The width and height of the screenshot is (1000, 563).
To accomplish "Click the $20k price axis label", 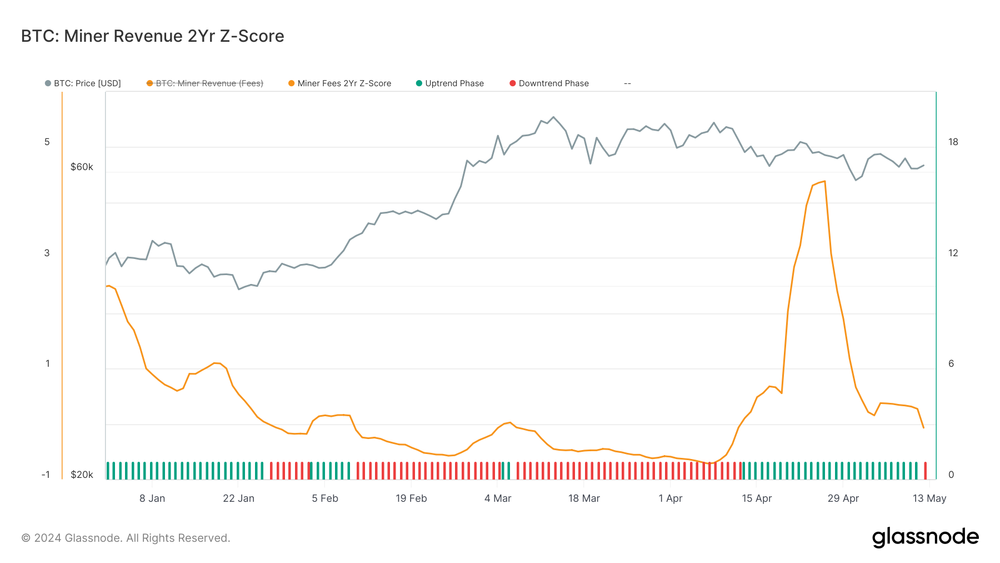I will pyautogui.click(x=82, y=474).
